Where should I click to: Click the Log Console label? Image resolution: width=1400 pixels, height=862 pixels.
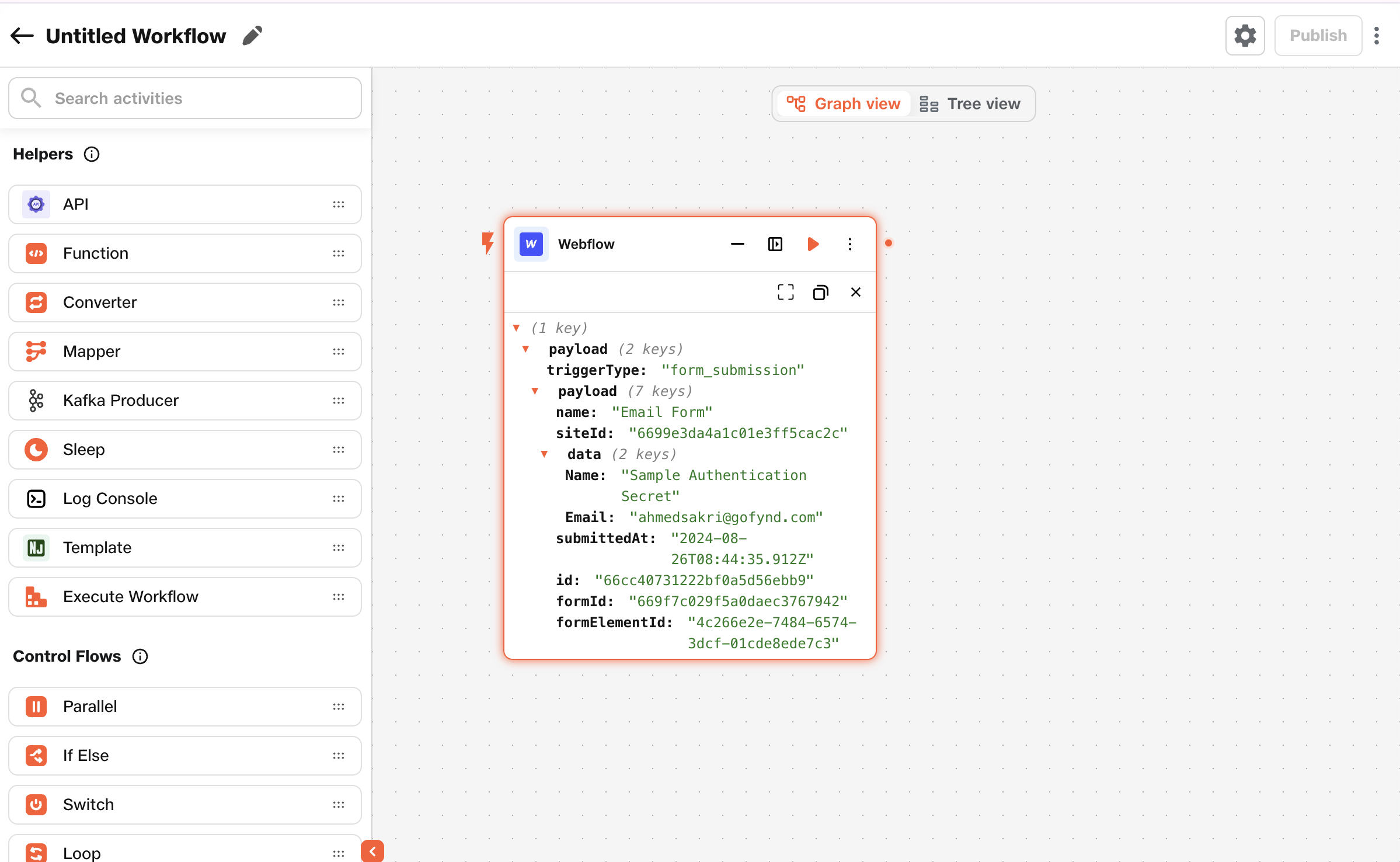pos(110,499)
